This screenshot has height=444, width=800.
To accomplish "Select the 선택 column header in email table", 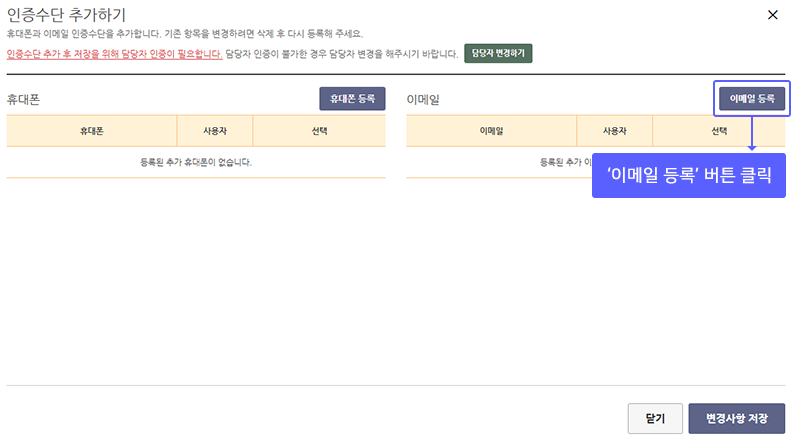I will pos(719,131).
